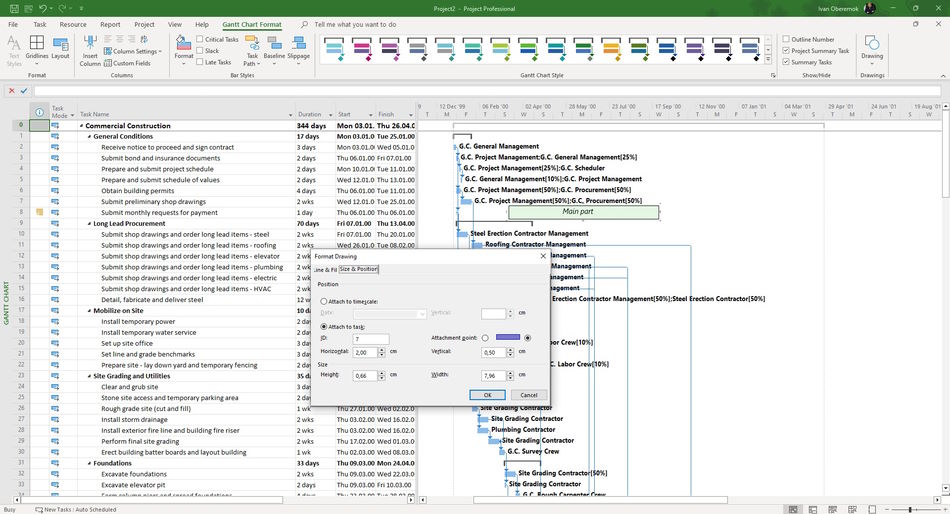Enable the Late Tasks checkbox
950x514 pixels.
200,62
